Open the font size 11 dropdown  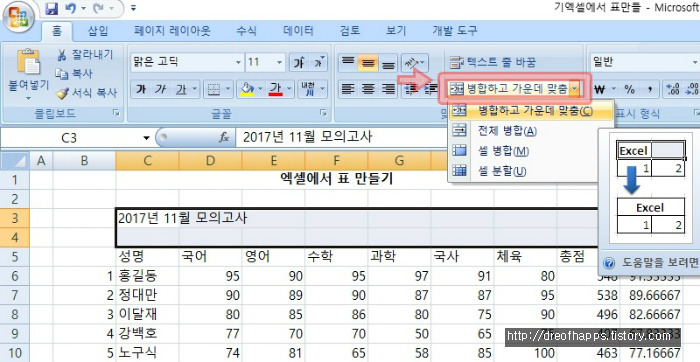click(x=280, y=62)
